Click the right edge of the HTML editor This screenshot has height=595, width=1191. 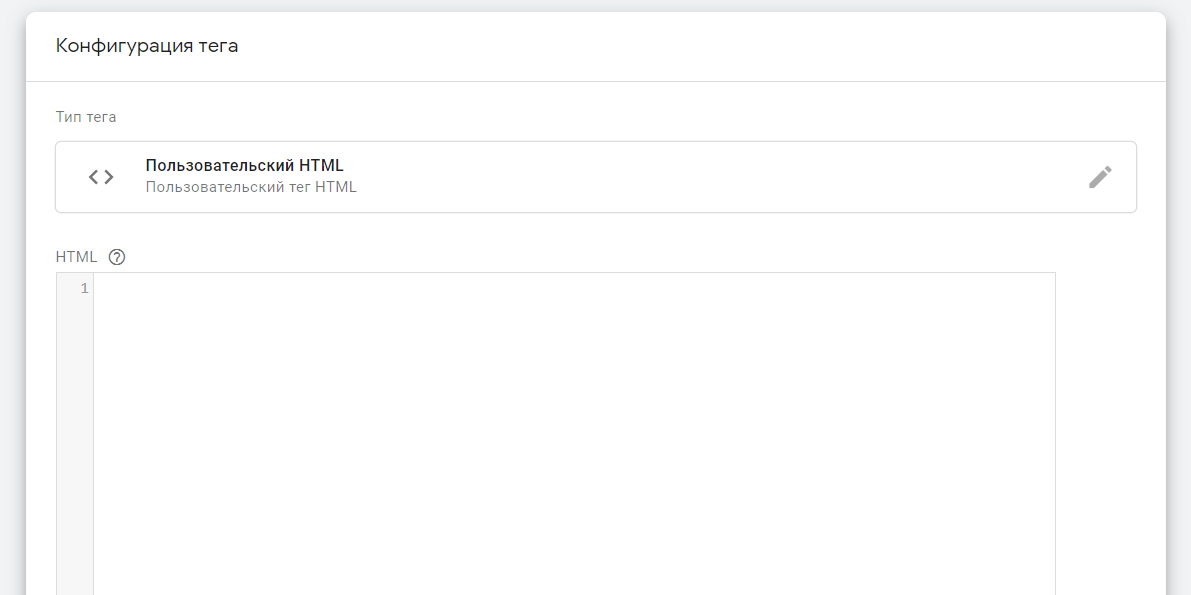1050,430
